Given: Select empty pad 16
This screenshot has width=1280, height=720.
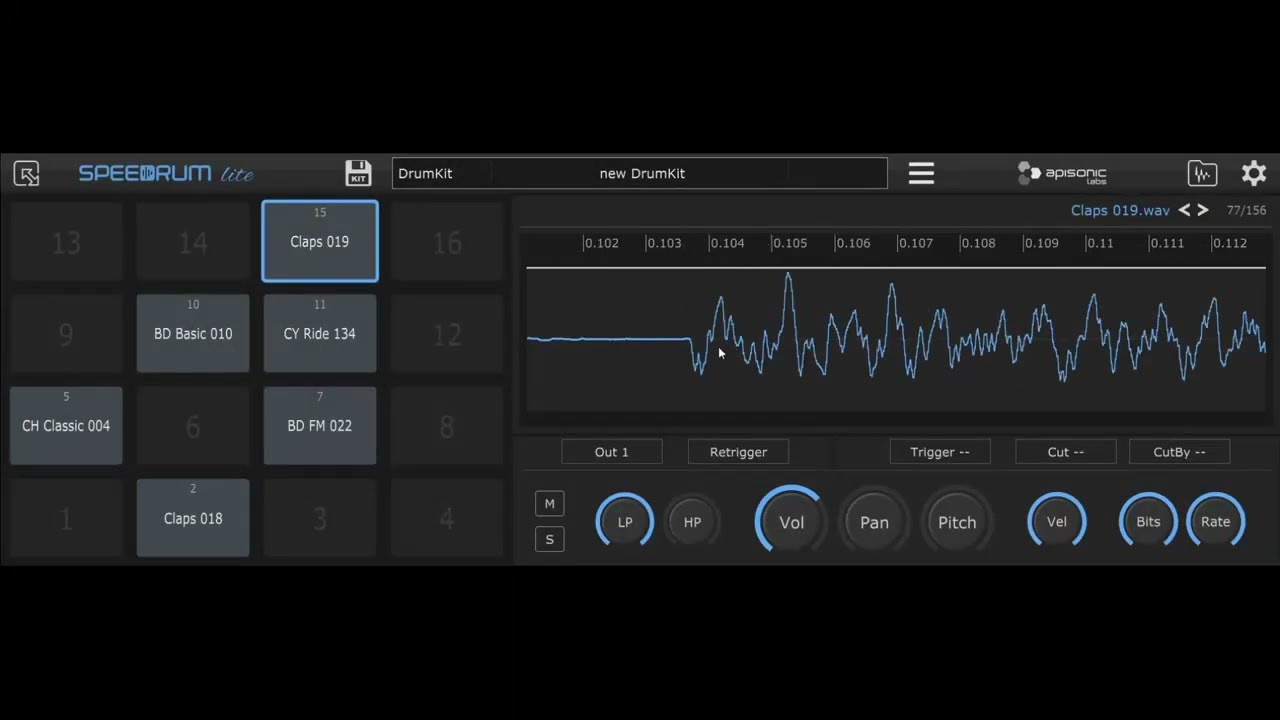Looking at the screenshot, I should pos(447,241).
